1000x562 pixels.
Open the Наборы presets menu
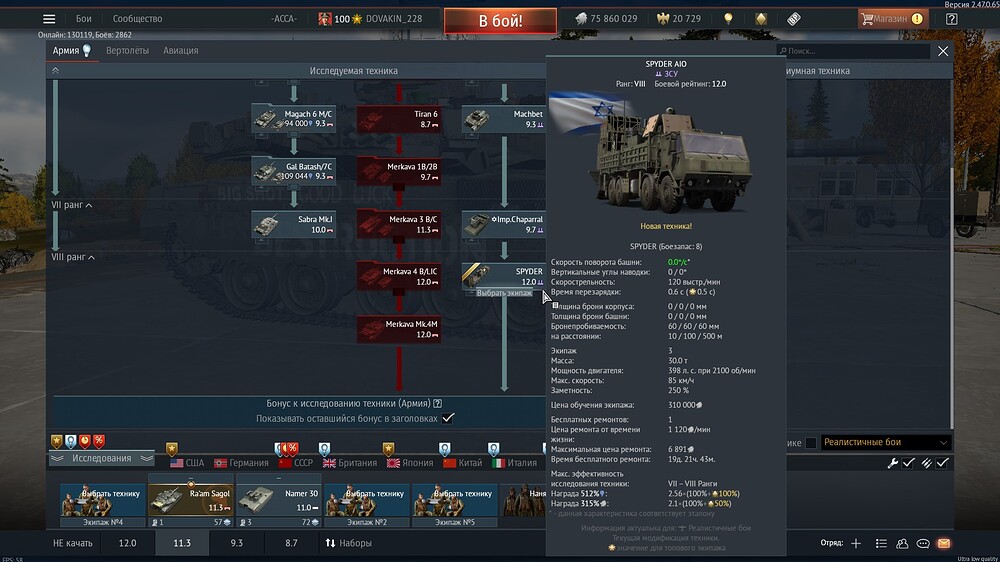click(x=348, y=543)
